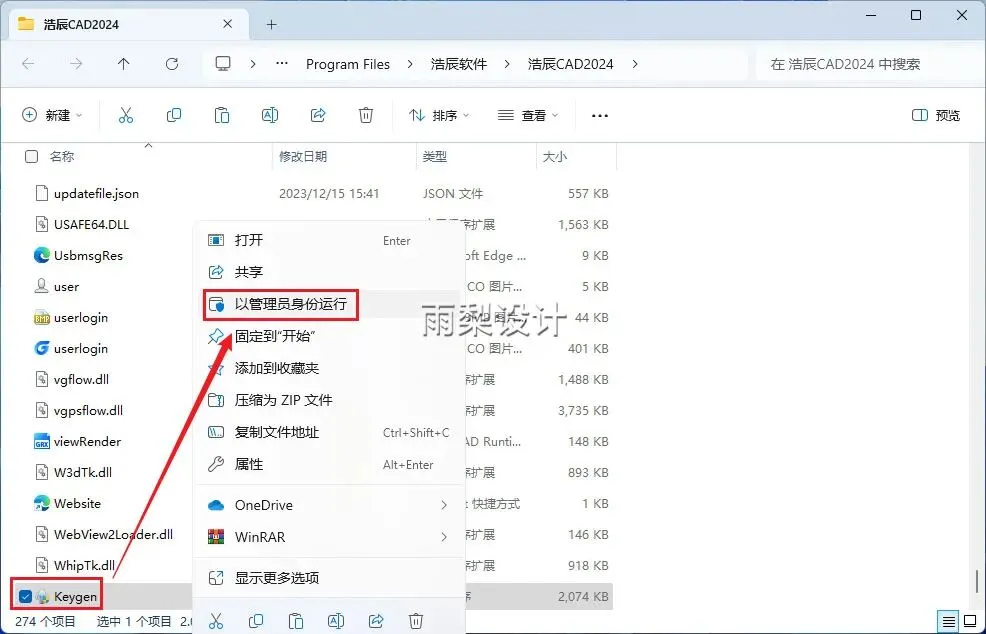Expand the chevron after the monitor icon in the address bar
The height and width of the screenshot is (634, 986).
click(x=253, y=64)
